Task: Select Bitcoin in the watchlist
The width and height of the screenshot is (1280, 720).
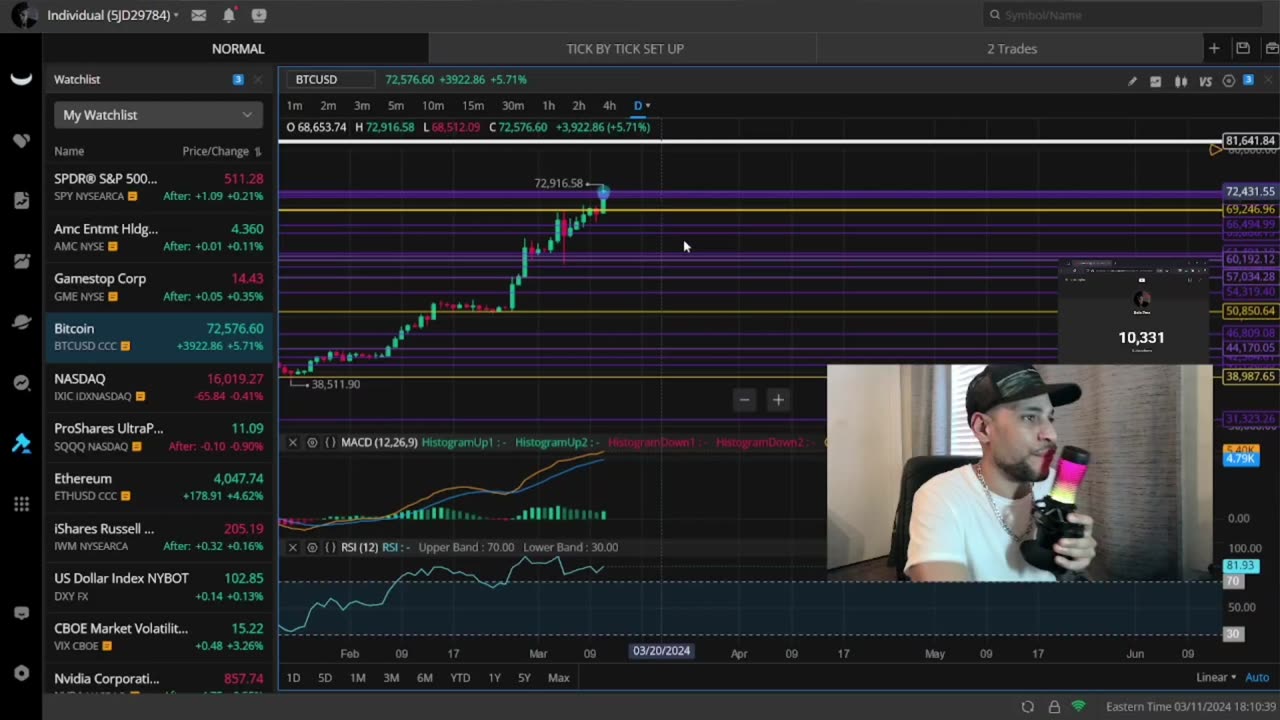Action: (158, 337)
